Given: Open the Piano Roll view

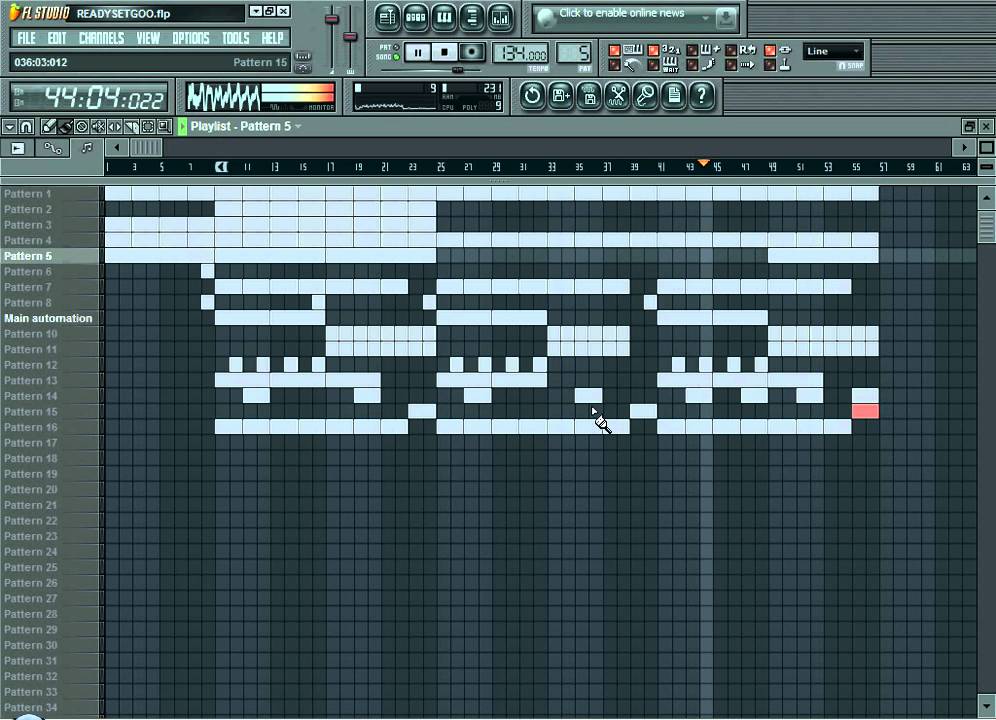Looking at the screenshot, I should [444, 17].
